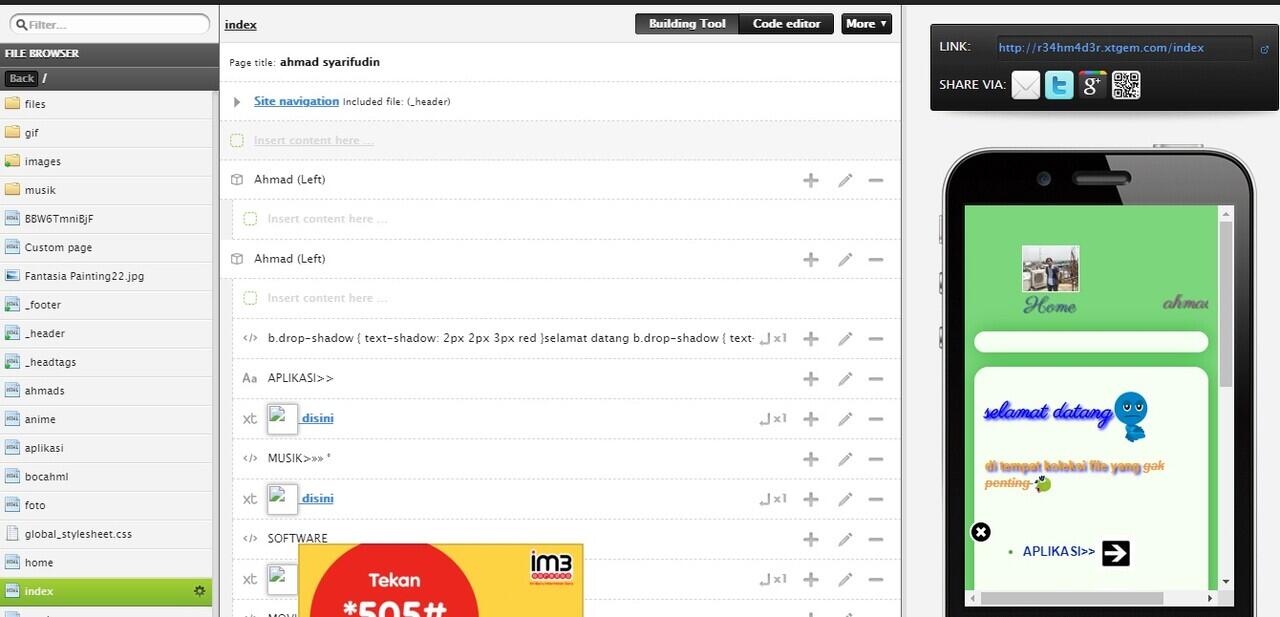The height and width of the screenshot is (617, 1280).
Task: Open global_stylesheet.css file
Action: tap(106, 534)
